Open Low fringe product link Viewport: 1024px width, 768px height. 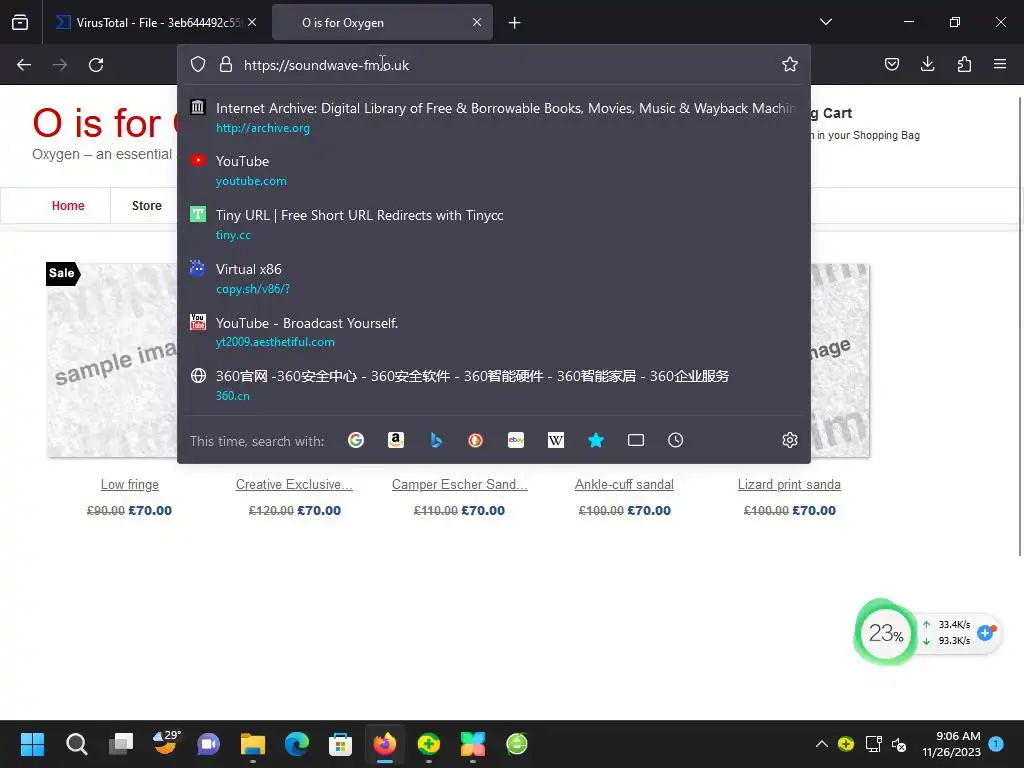pos(130,485)
